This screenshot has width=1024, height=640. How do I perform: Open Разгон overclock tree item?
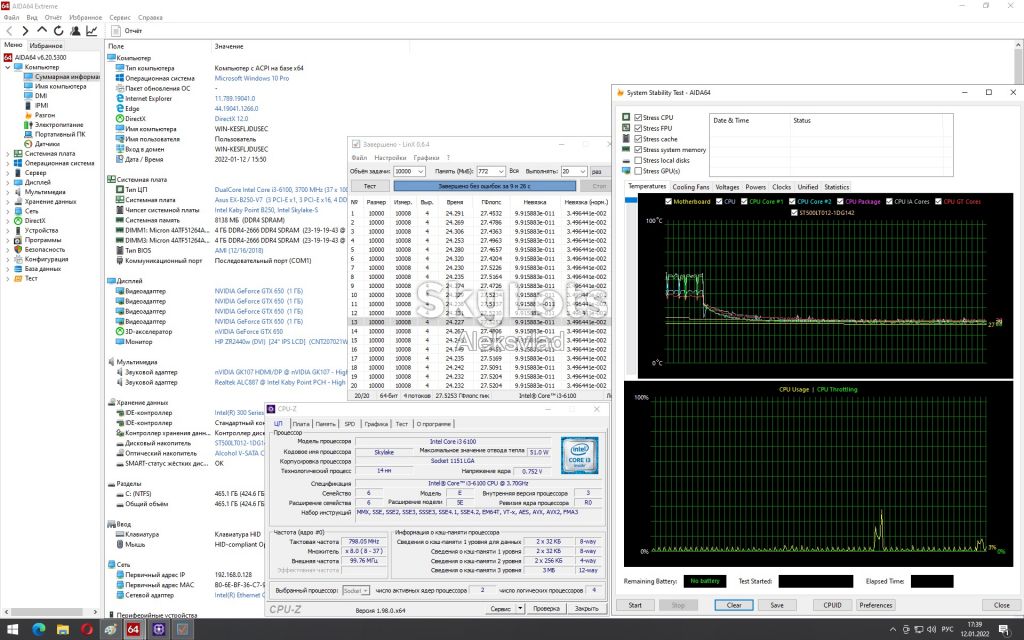pos(45,115)
